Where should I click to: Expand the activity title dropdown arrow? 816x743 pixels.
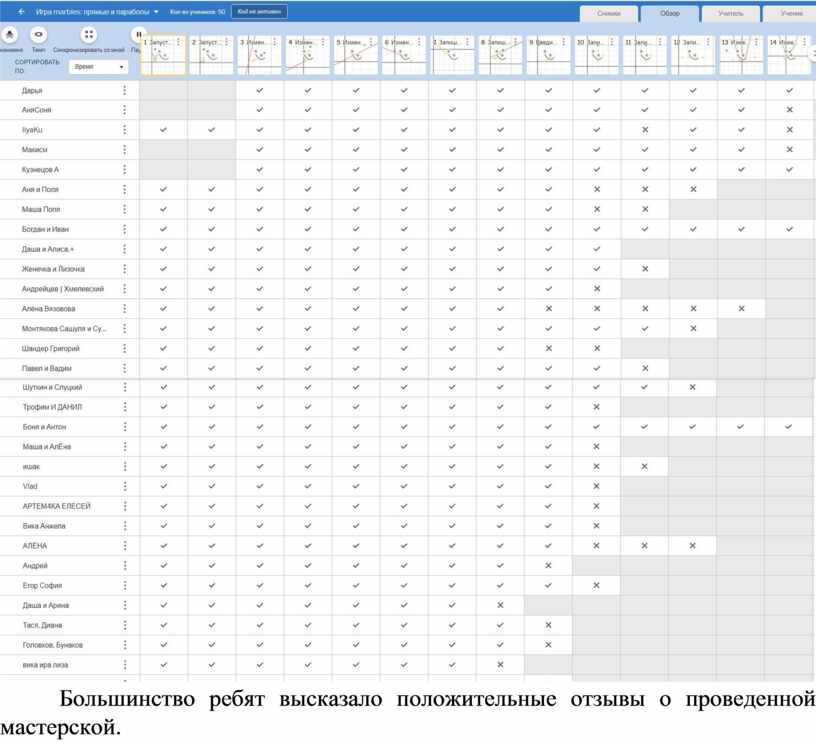click(x=157, y=12)
